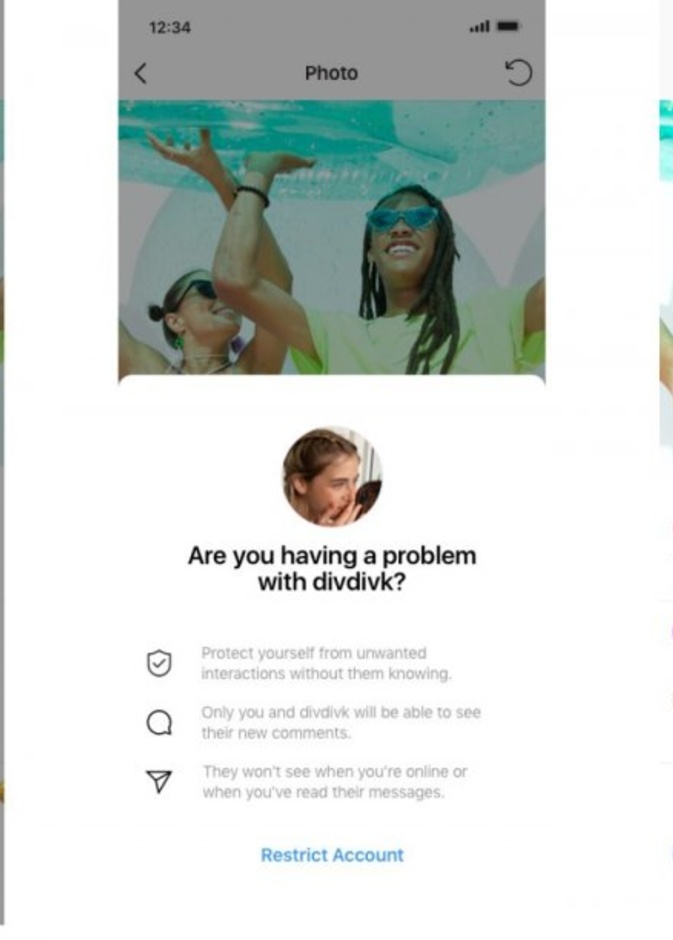The width and height of the screenshot is (673, 940).
Task: Tap the partial screen on the right edge
Action: [x=666, y=468]
